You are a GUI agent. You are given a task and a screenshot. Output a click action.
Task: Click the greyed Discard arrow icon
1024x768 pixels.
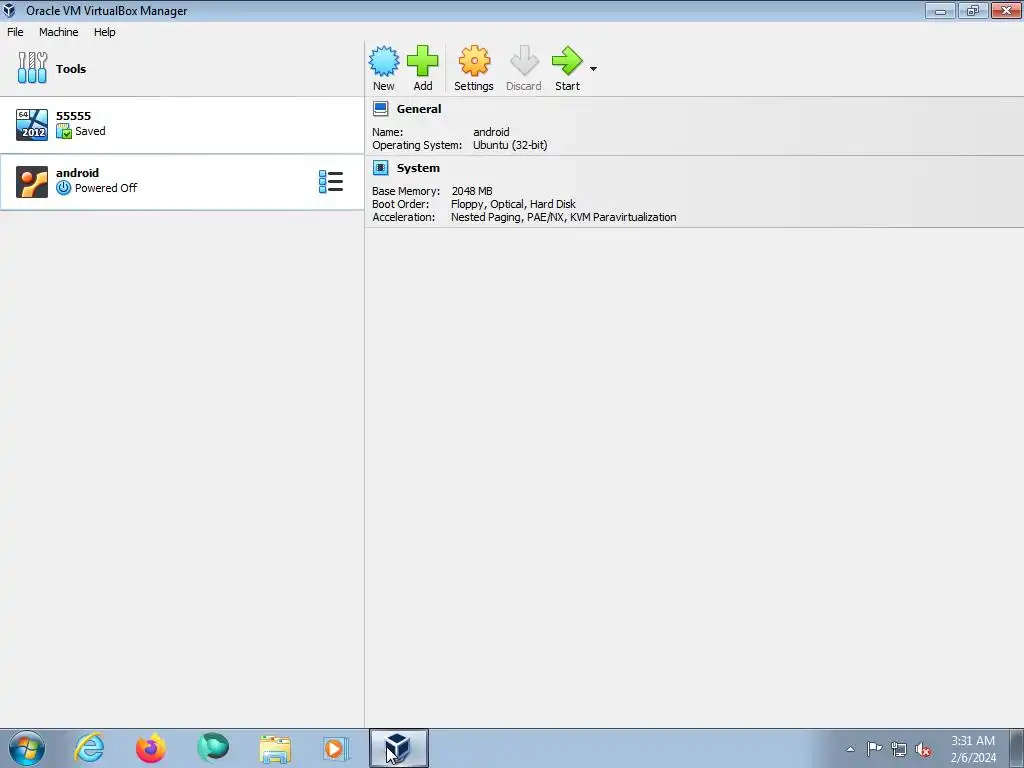click(524, 61)
